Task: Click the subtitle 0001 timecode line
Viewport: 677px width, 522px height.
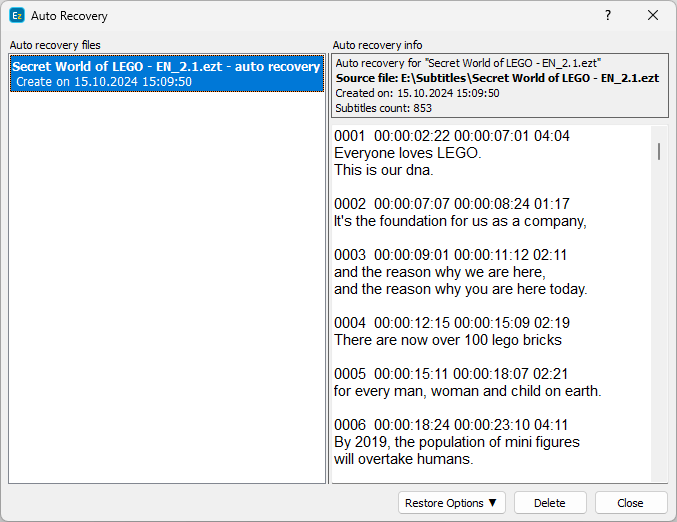Action: [451, 136]
